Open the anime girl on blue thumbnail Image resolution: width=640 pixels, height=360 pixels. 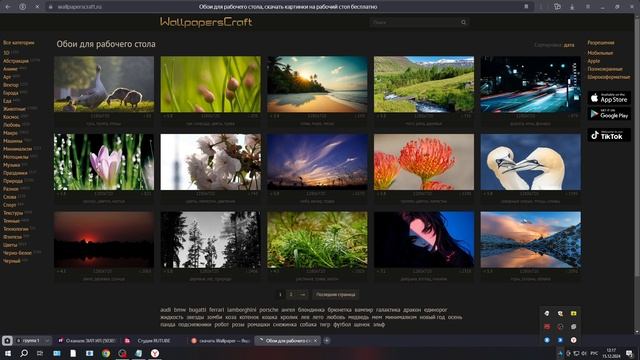tap(424, 240)
